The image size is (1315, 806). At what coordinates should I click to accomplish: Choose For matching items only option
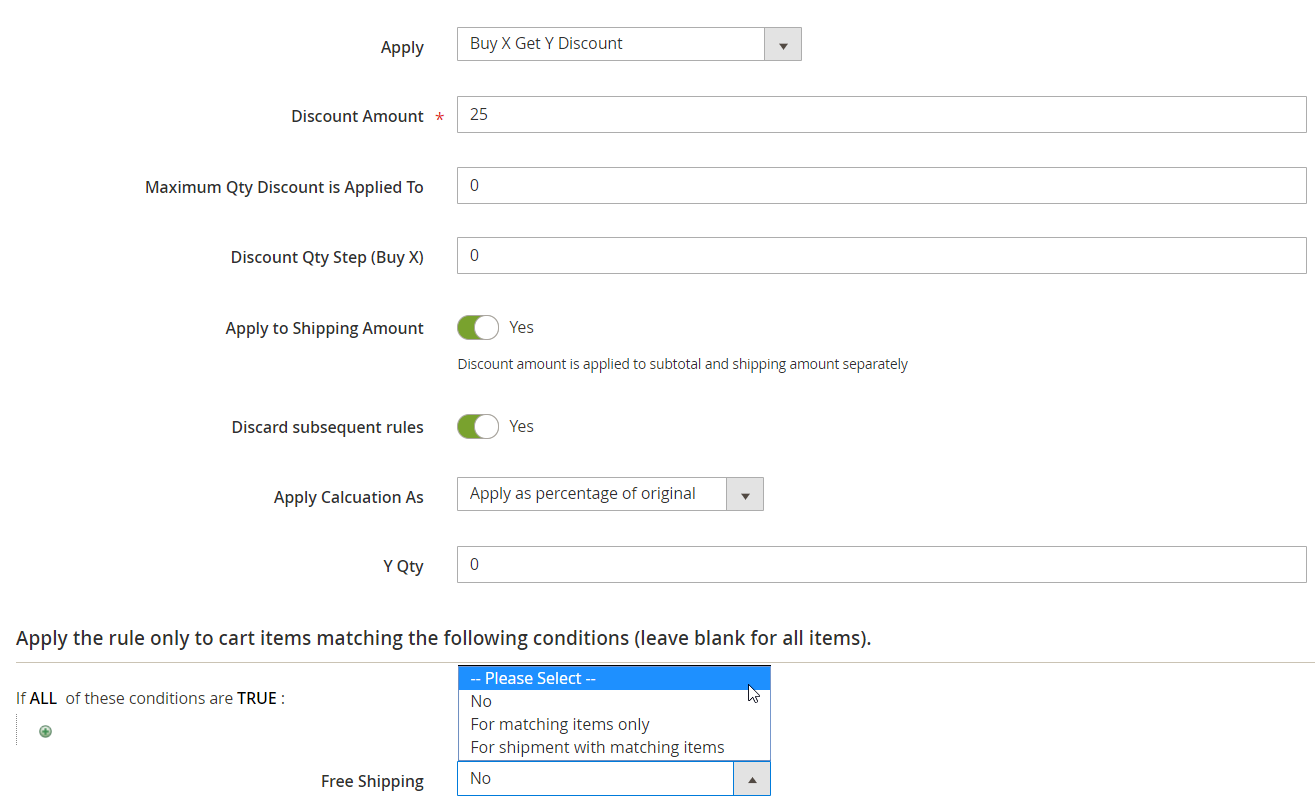pos(614,724)
